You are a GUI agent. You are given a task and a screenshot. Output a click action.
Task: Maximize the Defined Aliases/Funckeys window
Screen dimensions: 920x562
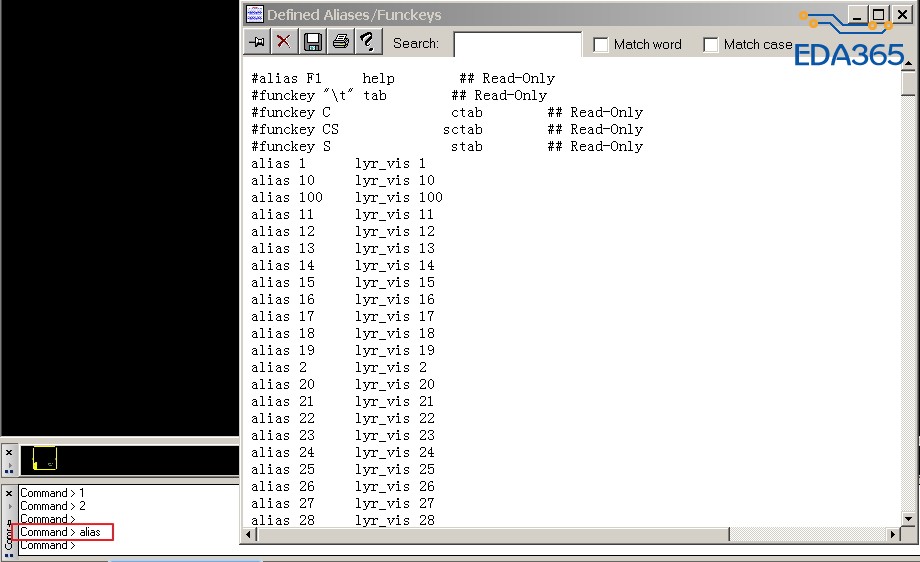pos(878,14)
